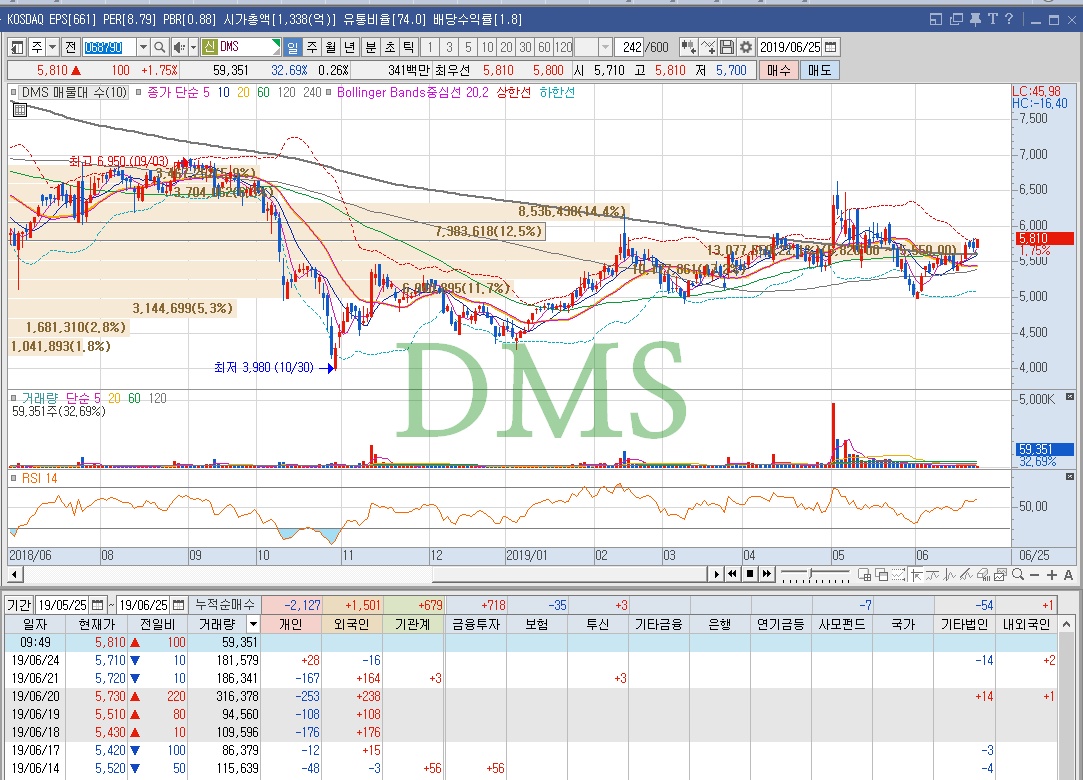Toggle the RSI 14 panel close box
Image resolution: width=1083 pixels, height=780 pixels.
(1070, 477)
